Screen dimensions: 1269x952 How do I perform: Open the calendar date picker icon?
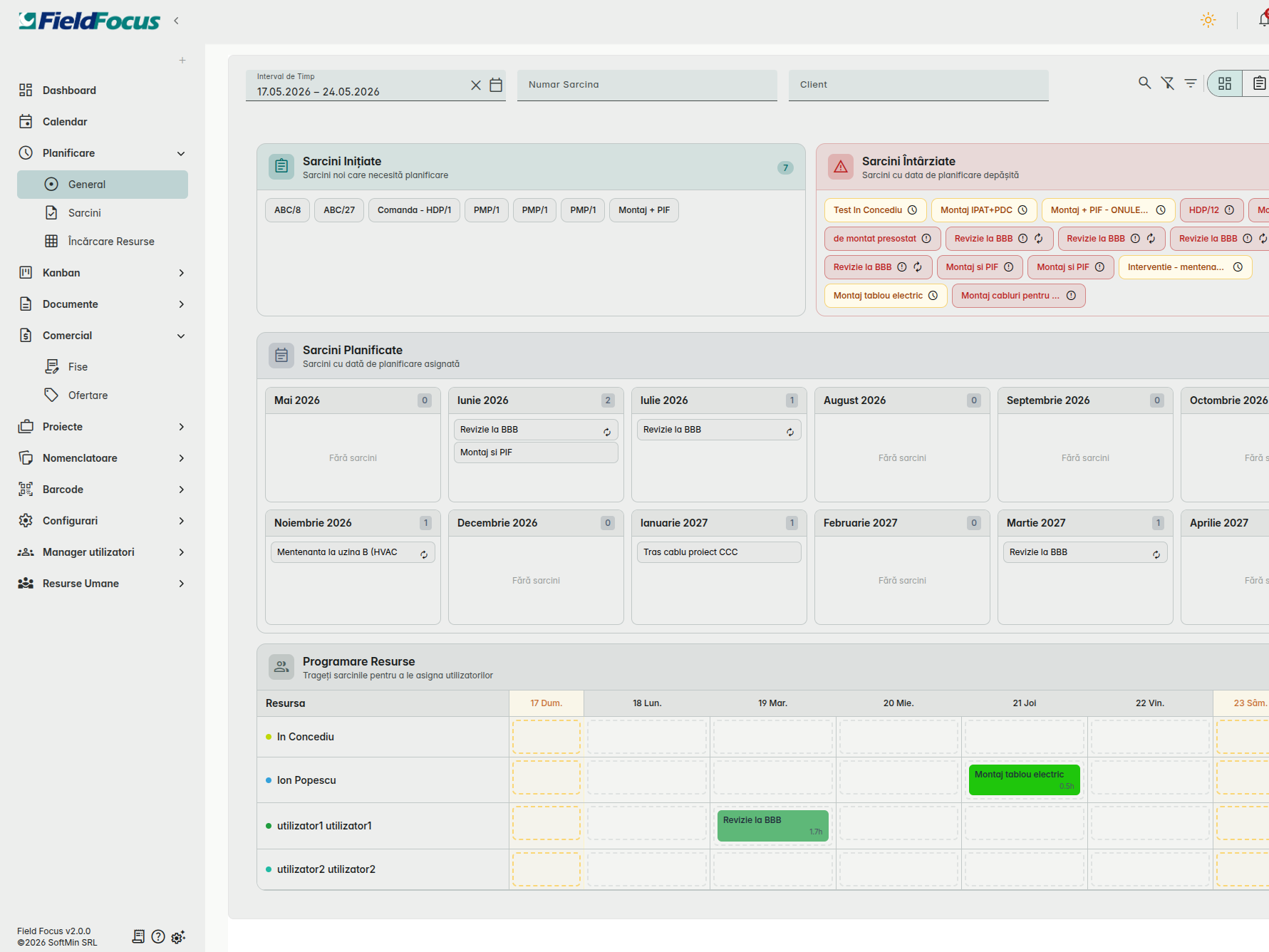point(496,85)
